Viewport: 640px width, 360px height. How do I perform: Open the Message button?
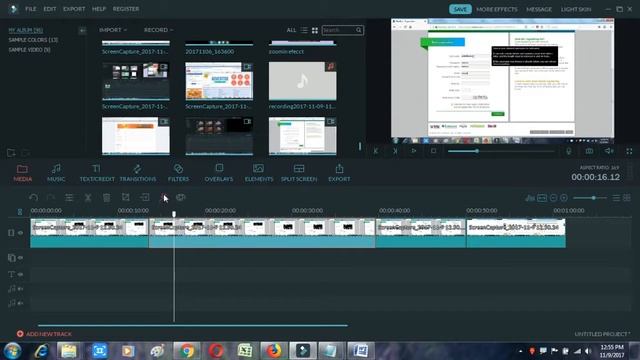click(x=539, y=9)
